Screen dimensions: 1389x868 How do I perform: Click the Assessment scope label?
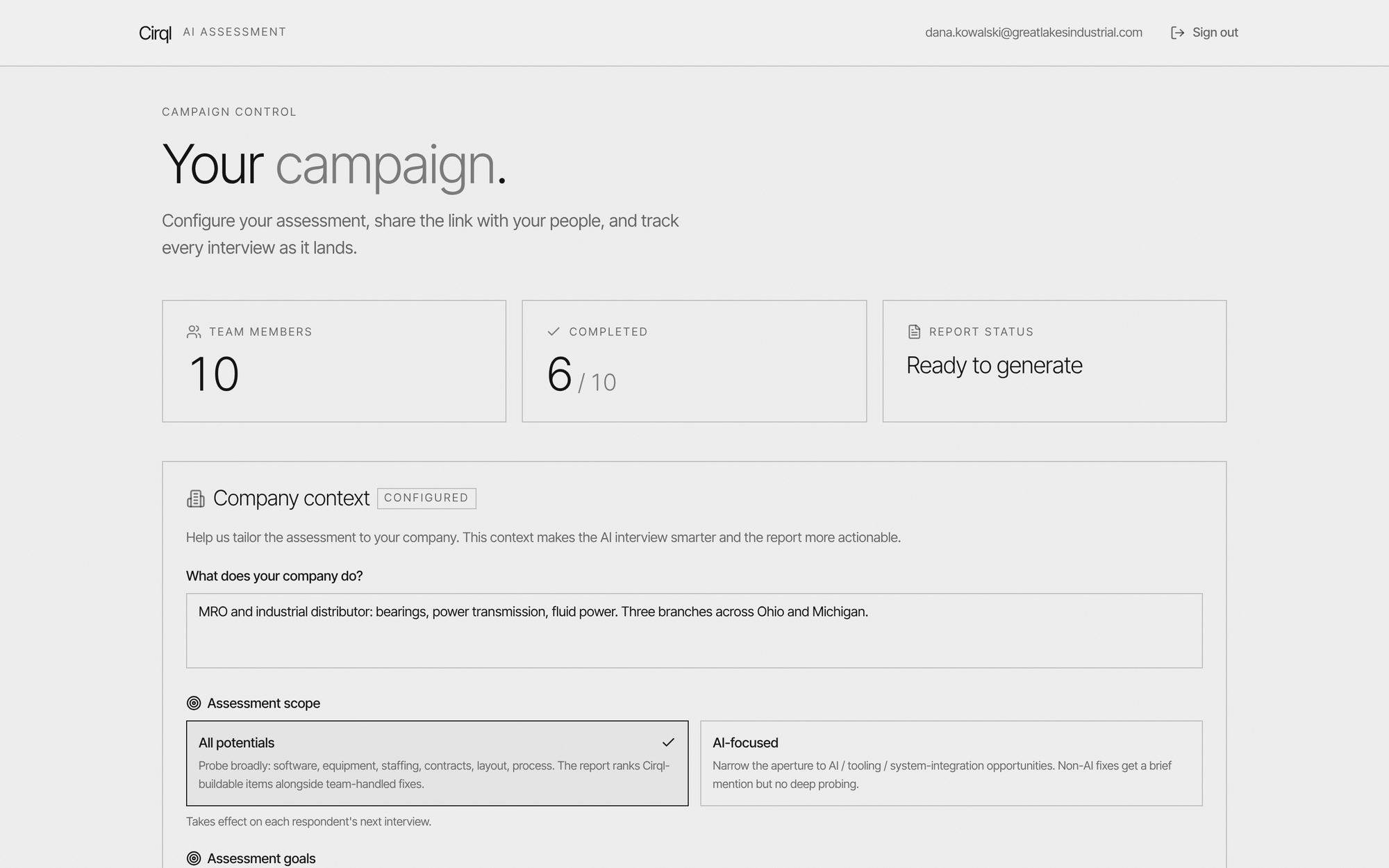(263, 703)
